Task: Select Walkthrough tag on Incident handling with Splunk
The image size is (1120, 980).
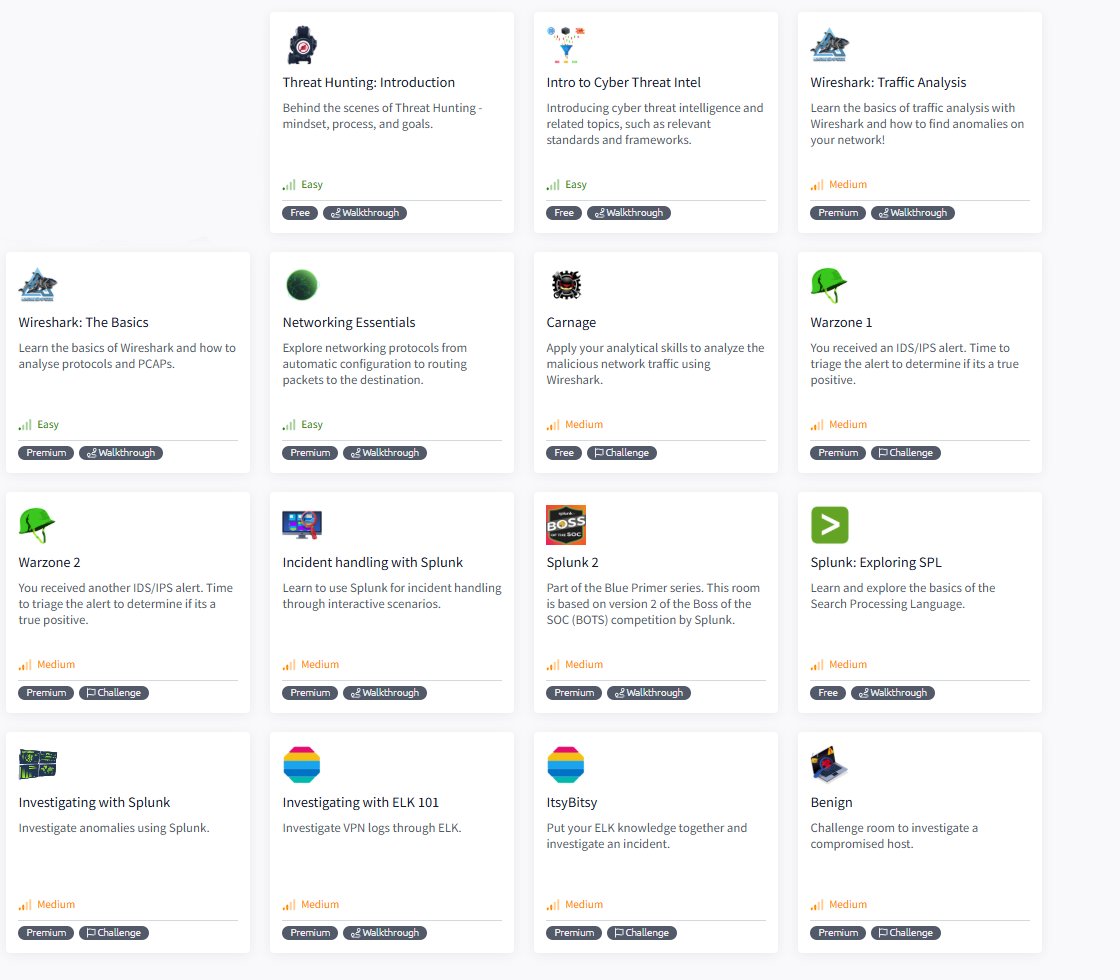Action: [x=385, y=693]
